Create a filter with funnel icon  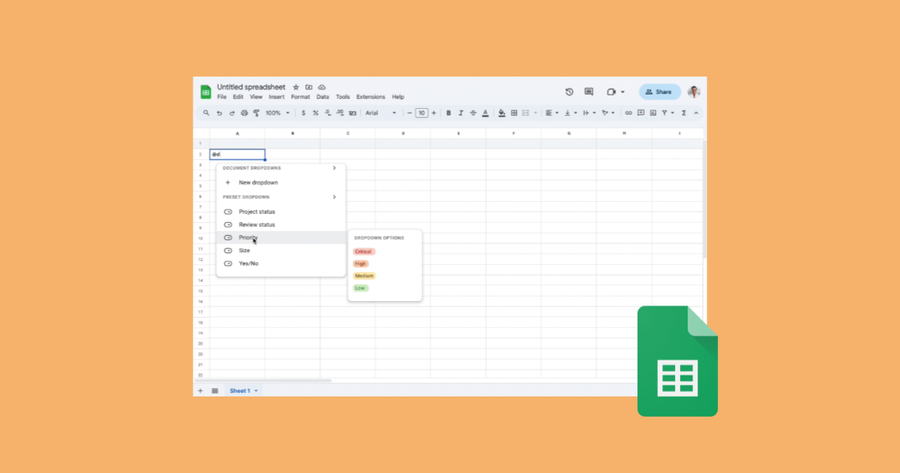coord(665,113)
